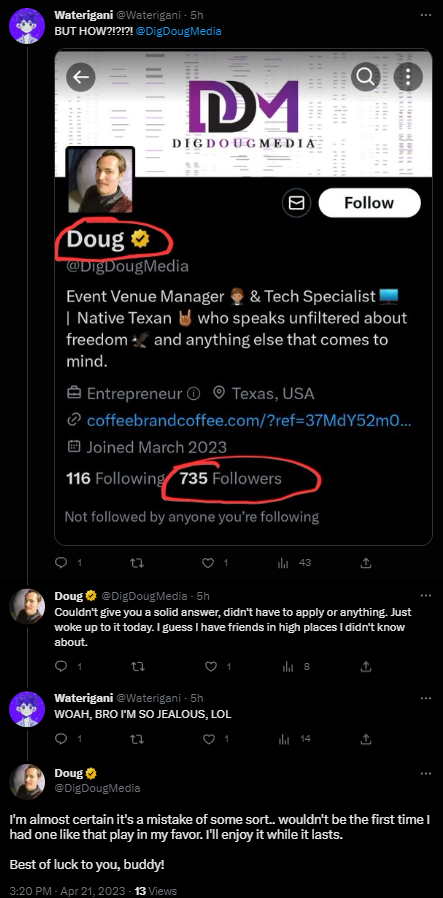Share the "WOAH, BRO I'M SO JEALOUS" tweet
Viewport: 443px width, 898px height.
366,739
